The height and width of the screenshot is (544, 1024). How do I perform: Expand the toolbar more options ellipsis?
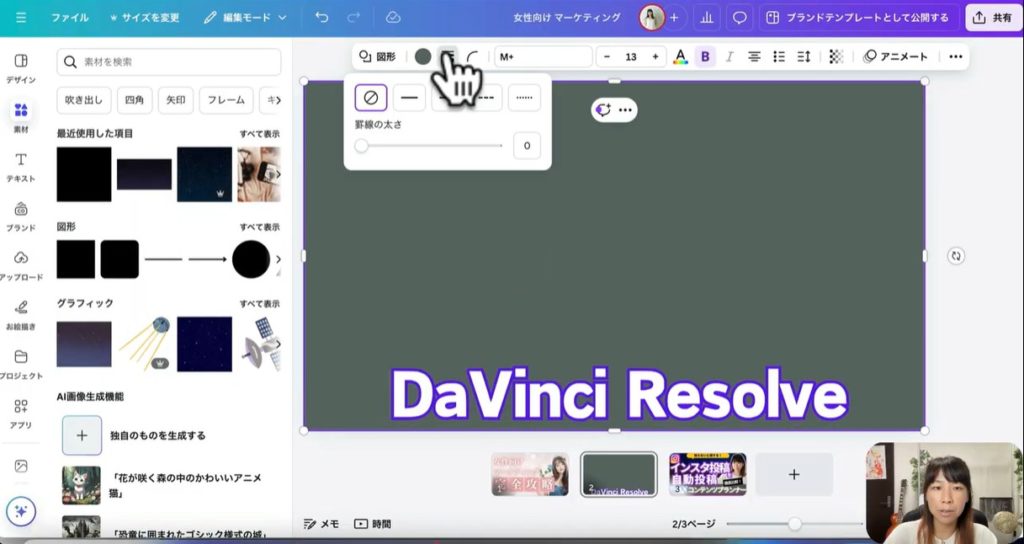[955, 57]
